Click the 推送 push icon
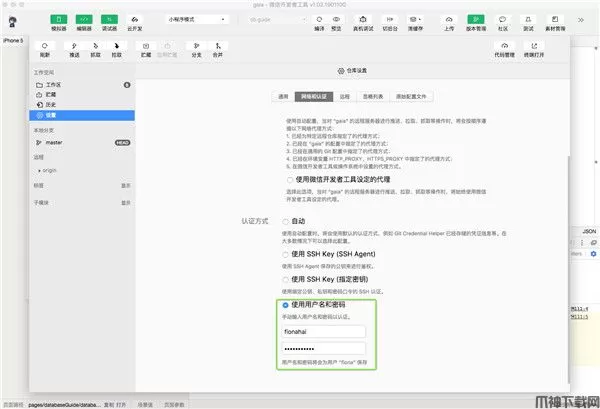The width and height of the screenshot is (600, 409). (x=74, y=46)
